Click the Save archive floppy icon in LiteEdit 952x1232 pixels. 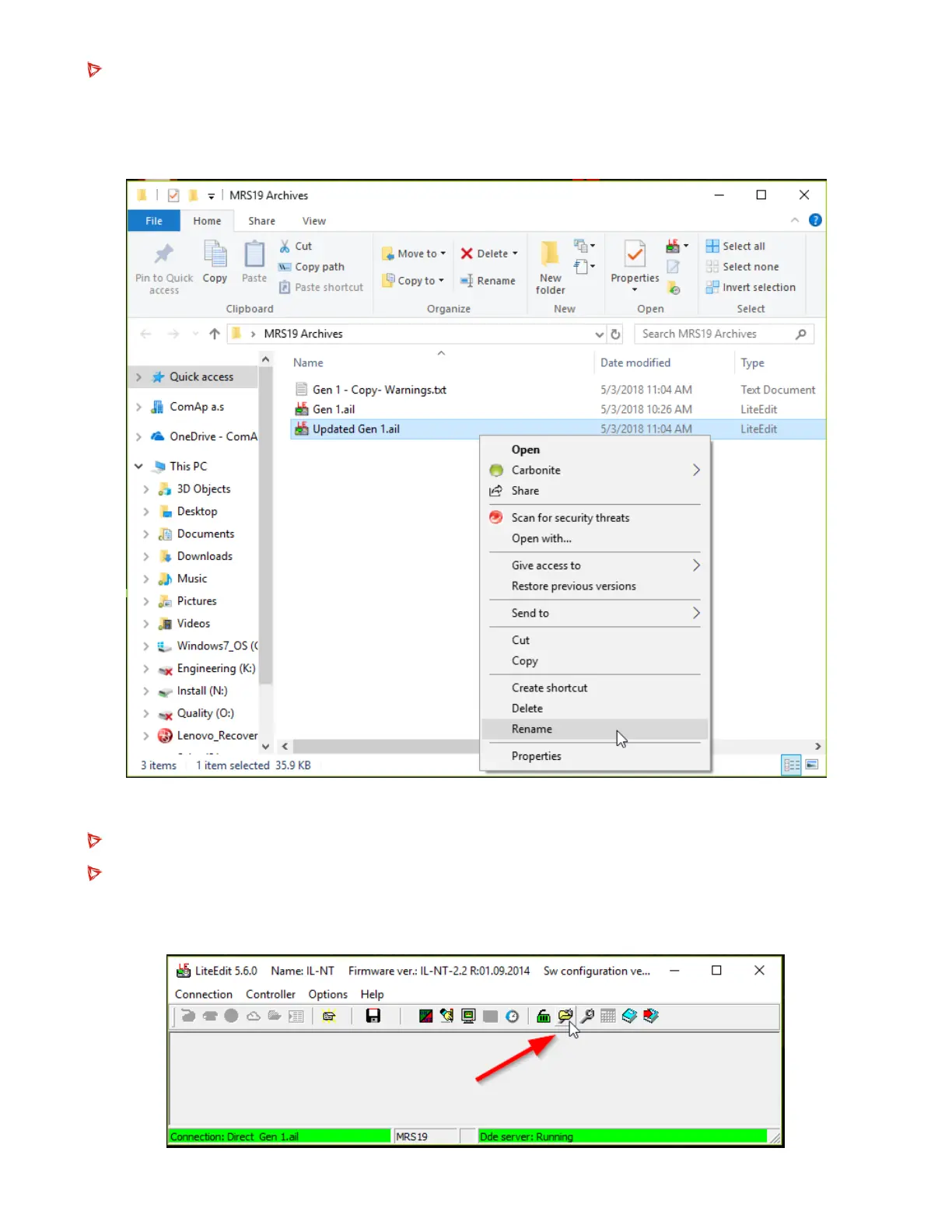click(x=373, y=1016)
